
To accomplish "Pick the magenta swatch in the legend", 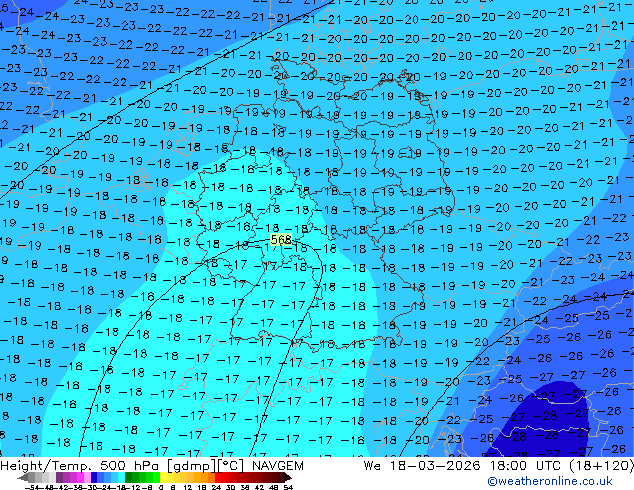I will coord(80,477).
